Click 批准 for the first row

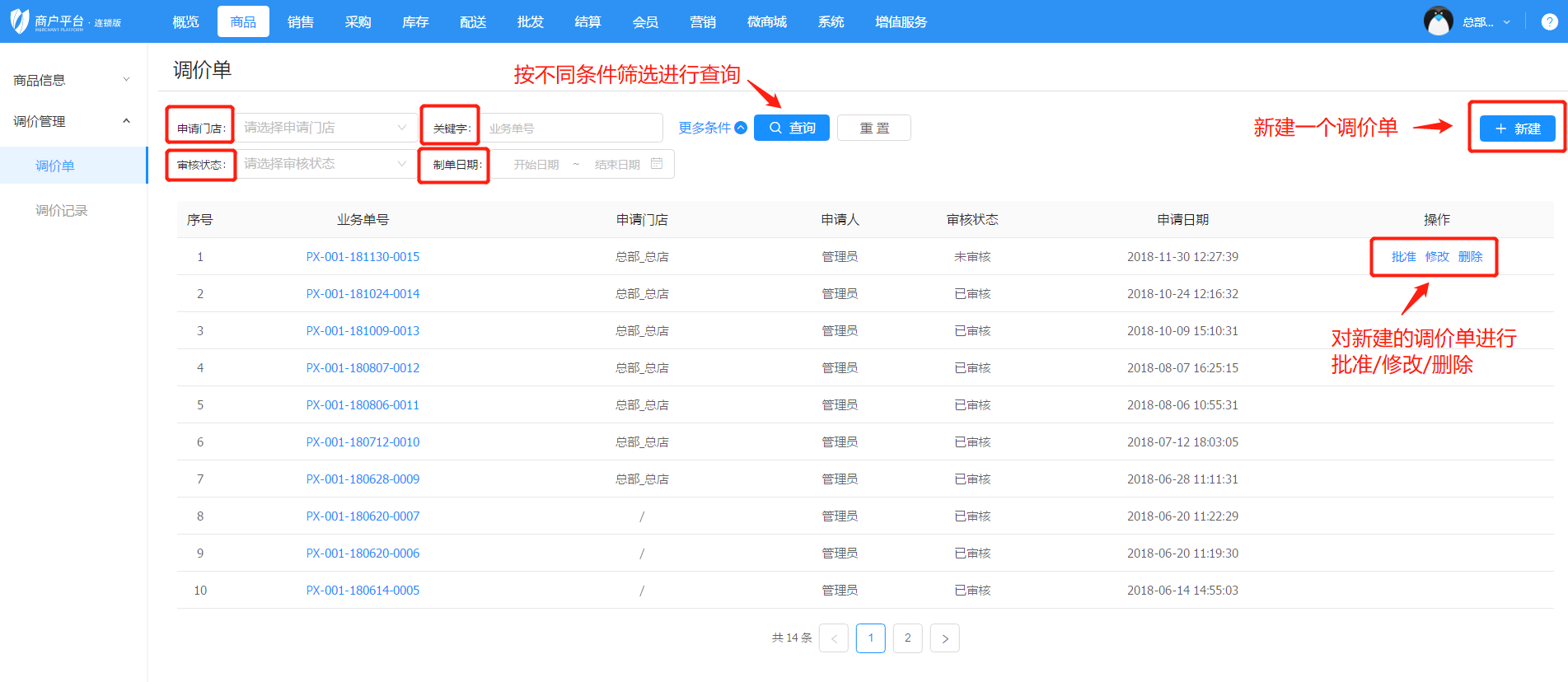[x=1403, y=257]
